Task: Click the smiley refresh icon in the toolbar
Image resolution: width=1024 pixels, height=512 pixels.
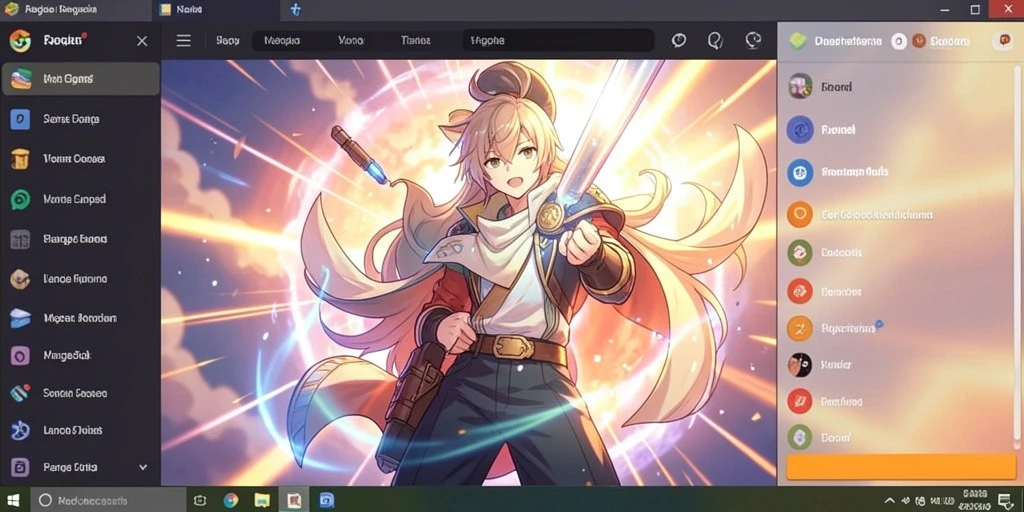Action: [x=753, y=40]
